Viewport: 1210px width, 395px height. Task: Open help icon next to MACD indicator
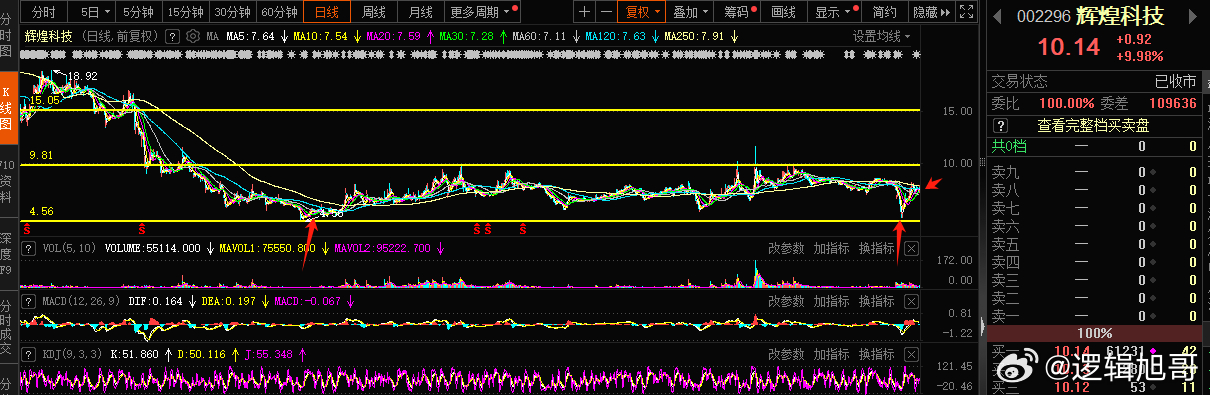point(28,300)
